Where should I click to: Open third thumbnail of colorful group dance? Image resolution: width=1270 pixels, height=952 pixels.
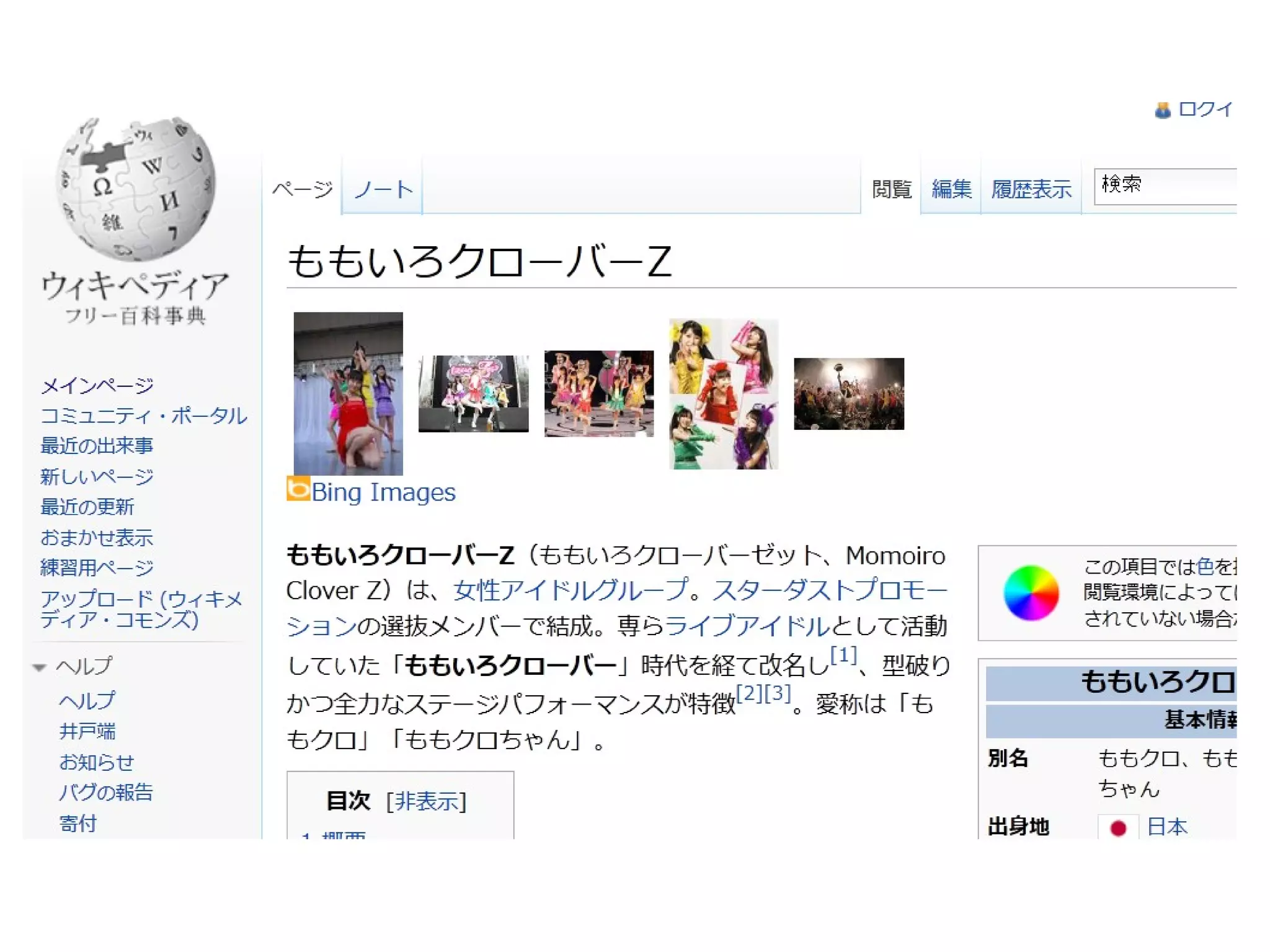tap(599, 393)
